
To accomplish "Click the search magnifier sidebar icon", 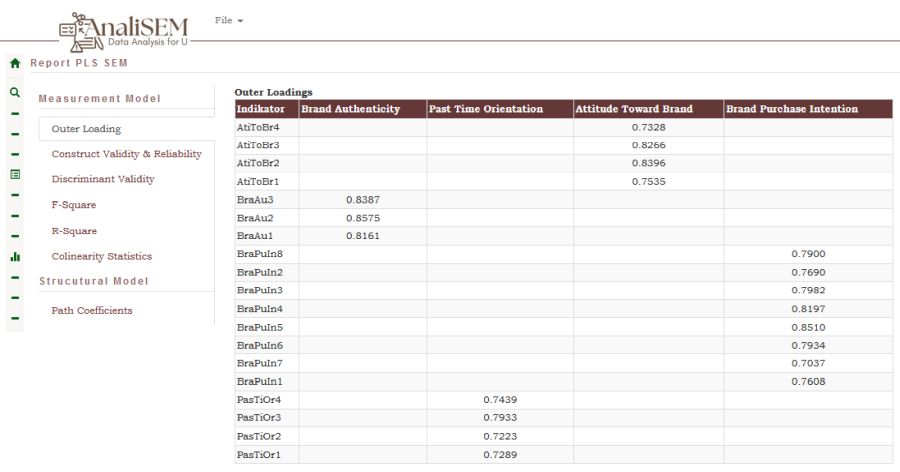I will 15,92.
